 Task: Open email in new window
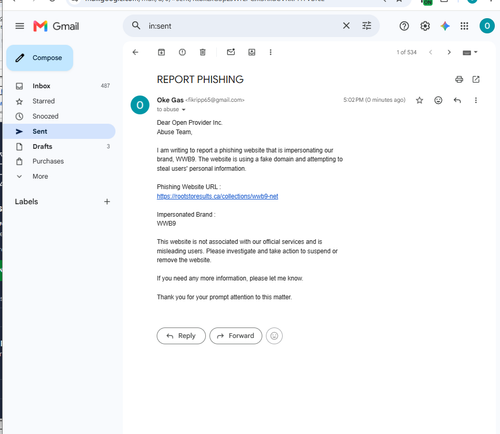click(x=476, y=79)
